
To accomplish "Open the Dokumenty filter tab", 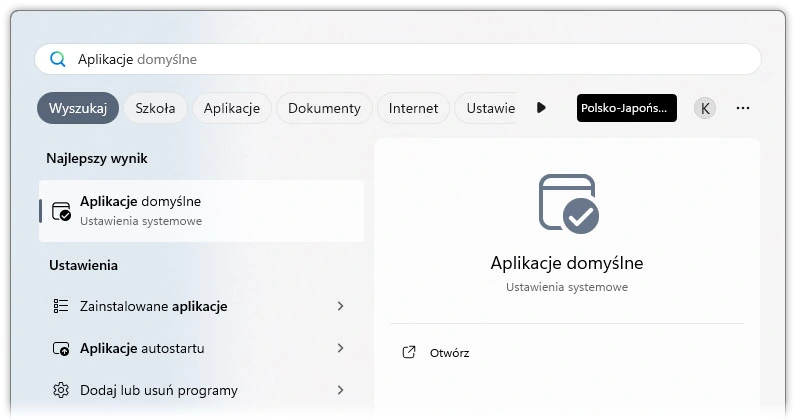I will coord(324,108).
